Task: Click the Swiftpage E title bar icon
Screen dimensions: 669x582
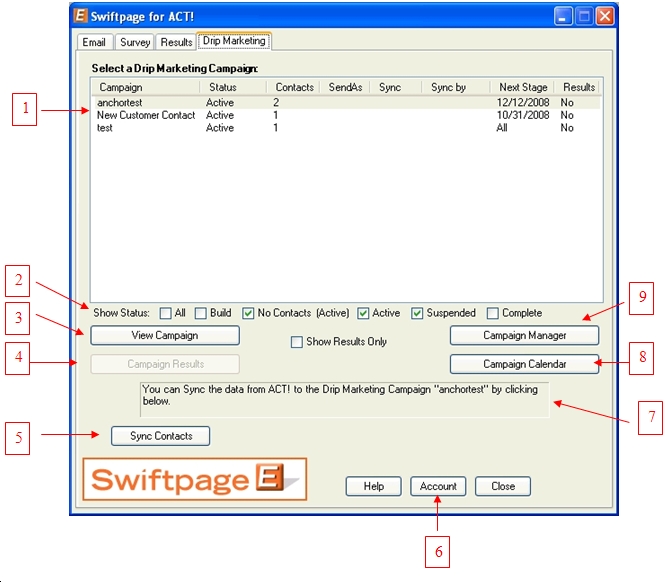Action: pos(82,15)
